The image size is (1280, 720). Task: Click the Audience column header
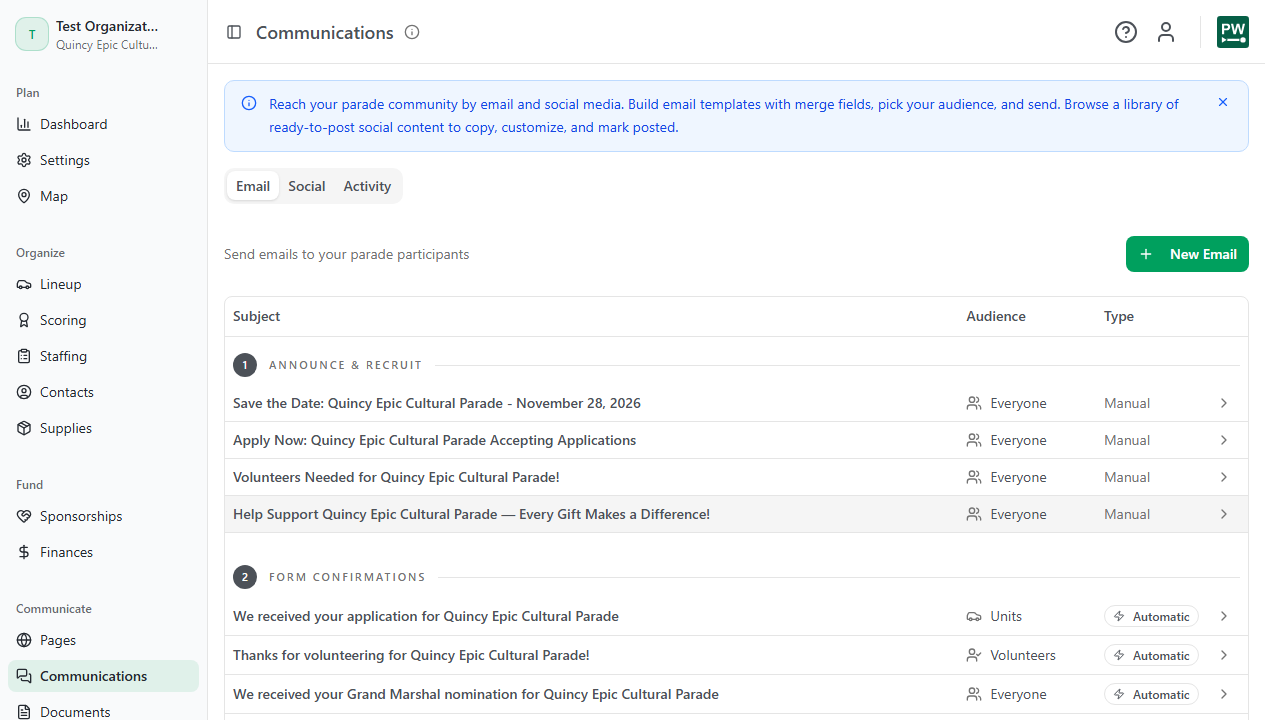(x=996, y=316)
